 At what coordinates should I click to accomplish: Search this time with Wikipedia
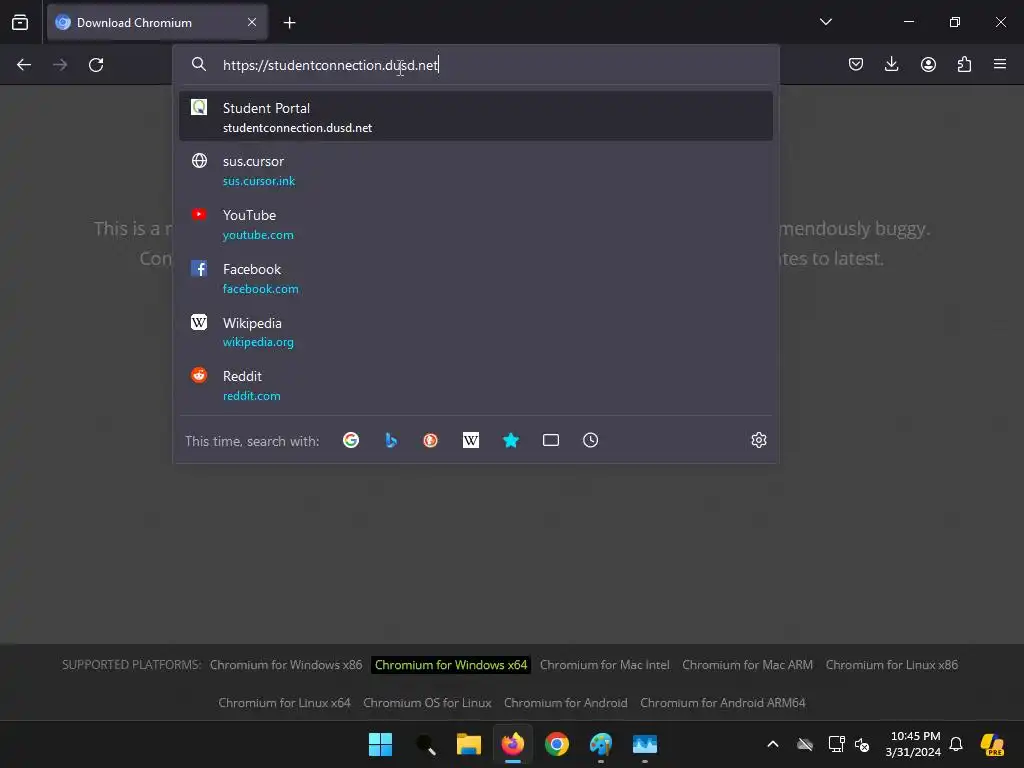[471, 440]
